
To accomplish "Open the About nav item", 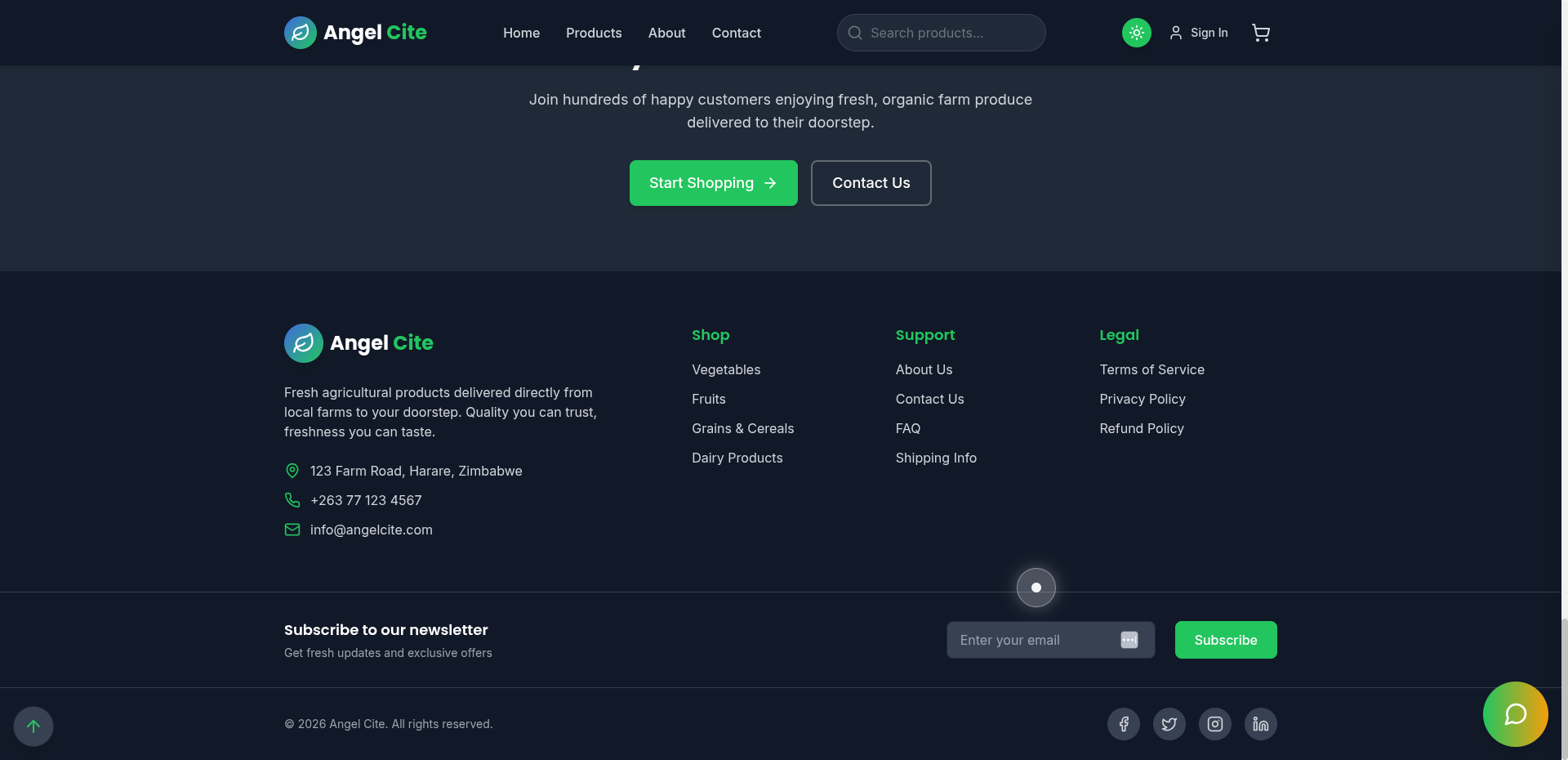I will (666, 33).
